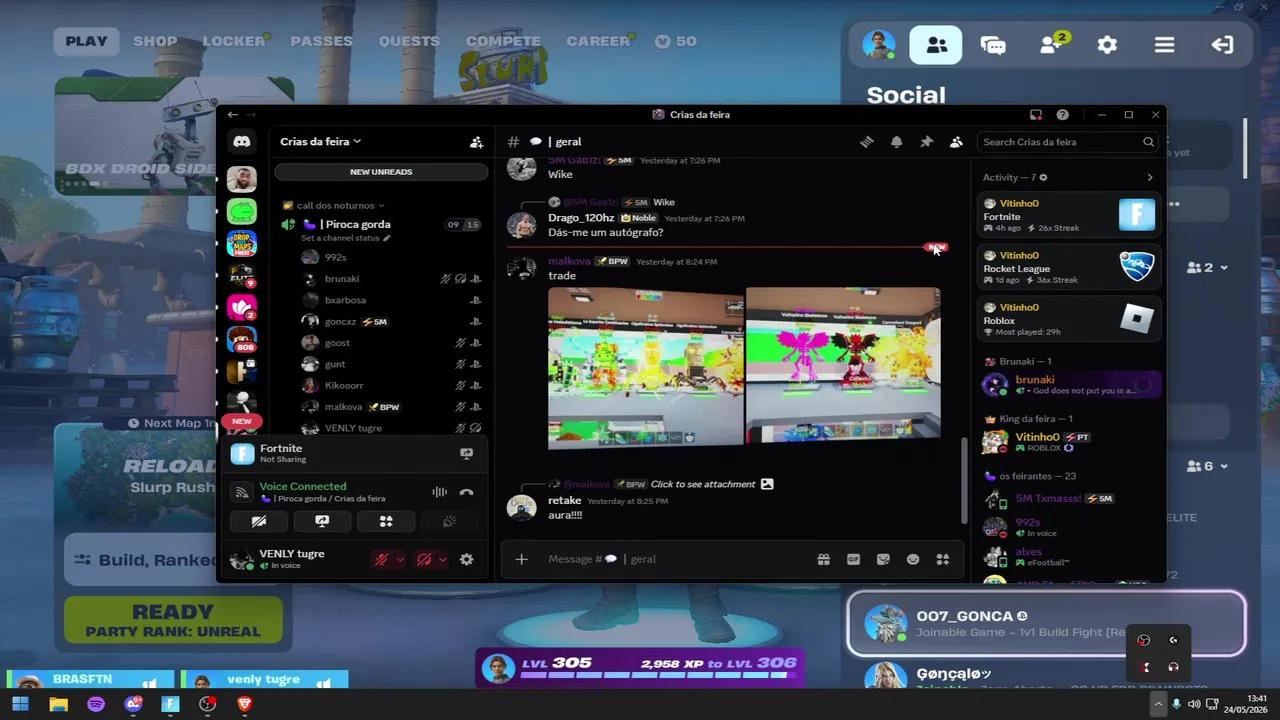
Task: Open sticker picker in message bar
Action: (883, 559)
